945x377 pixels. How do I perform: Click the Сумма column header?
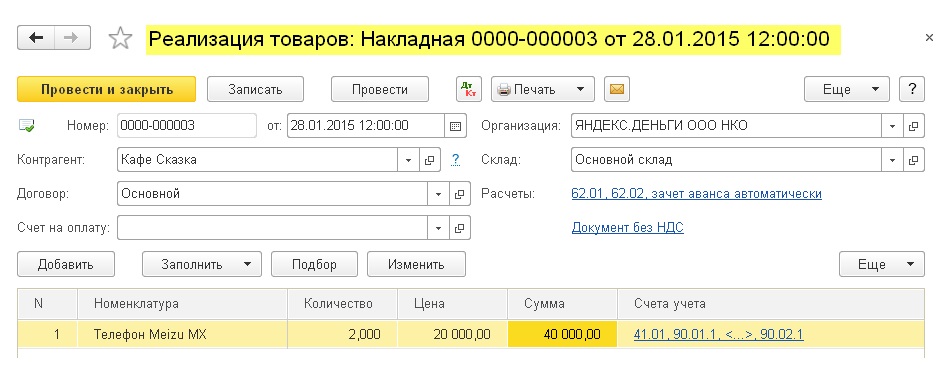563,304
